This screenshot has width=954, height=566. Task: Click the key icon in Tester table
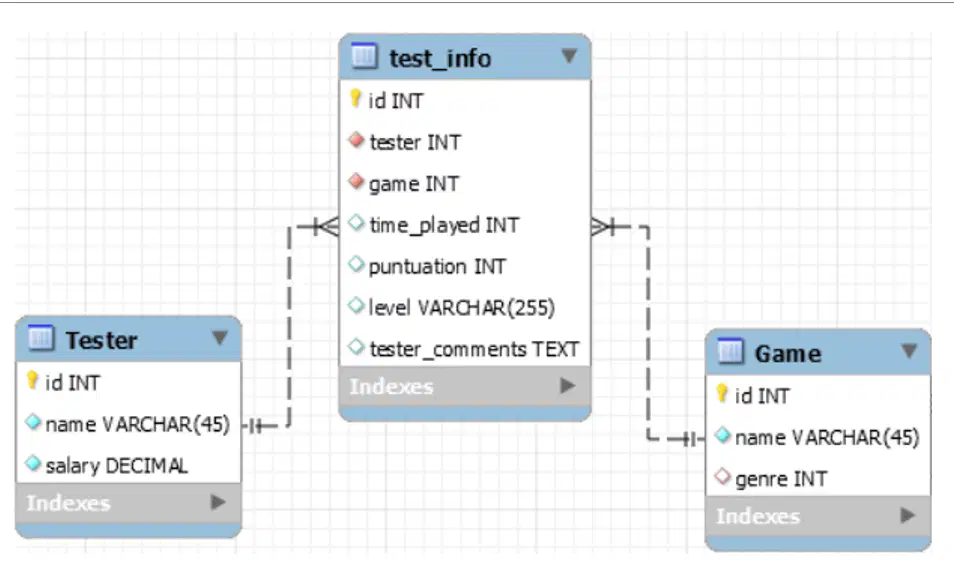click(x=33, y=381)
